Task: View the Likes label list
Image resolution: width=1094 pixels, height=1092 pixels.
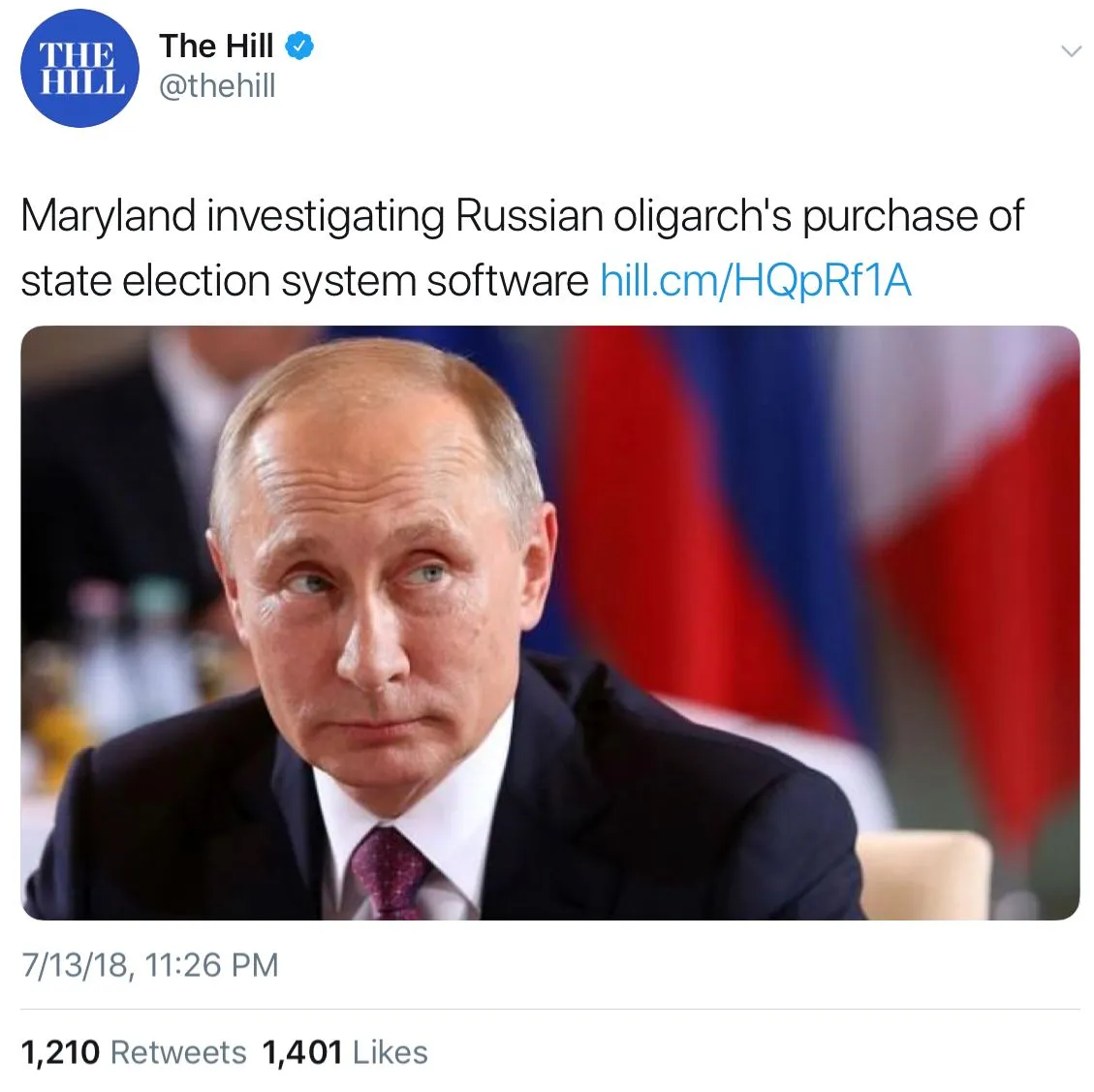Action: tap(390, 1052)
